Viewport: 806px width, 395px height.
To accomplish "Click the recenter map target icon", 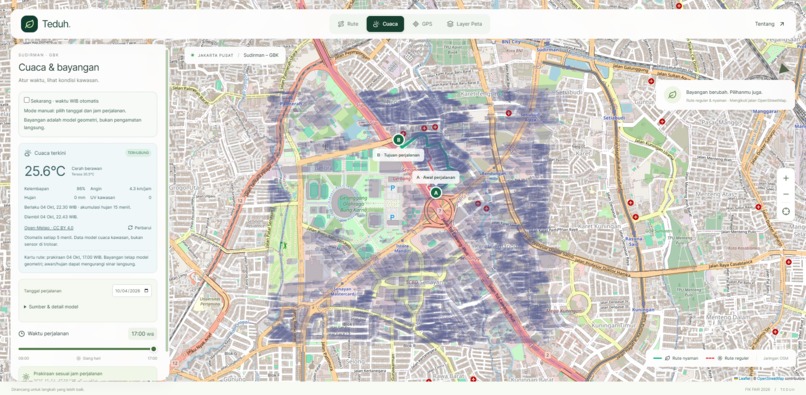I will tap(785, 211).
